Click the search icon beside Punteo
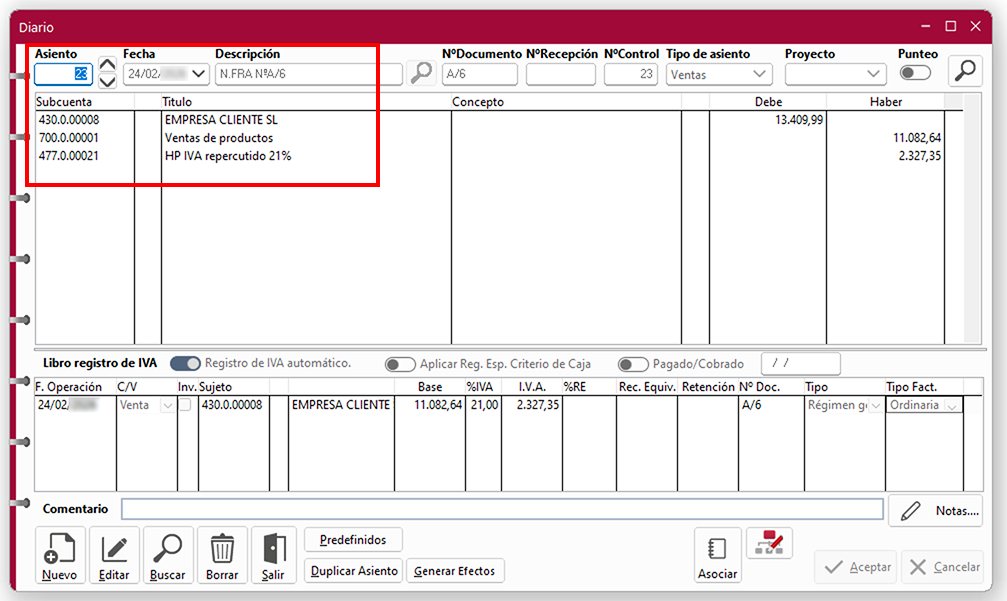 tap(965, 72)
